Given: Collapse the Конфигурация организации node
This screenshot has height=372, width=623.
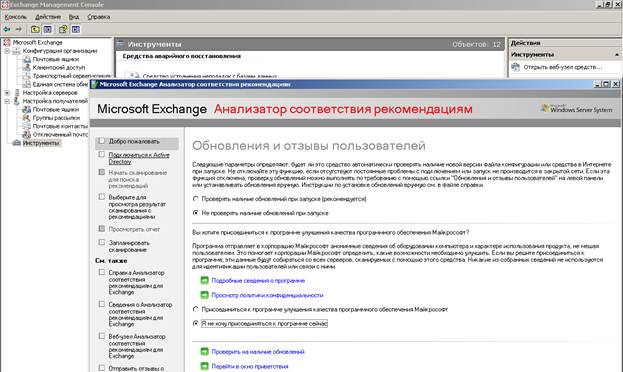Looking at the screenshot, I should click(7, 51).
